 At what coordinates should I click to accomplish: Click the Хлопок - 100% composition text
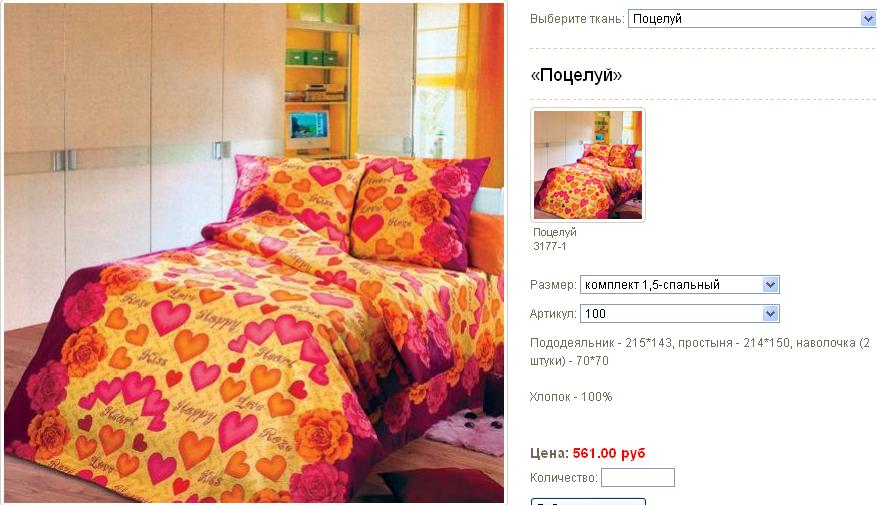coord(571,397)
